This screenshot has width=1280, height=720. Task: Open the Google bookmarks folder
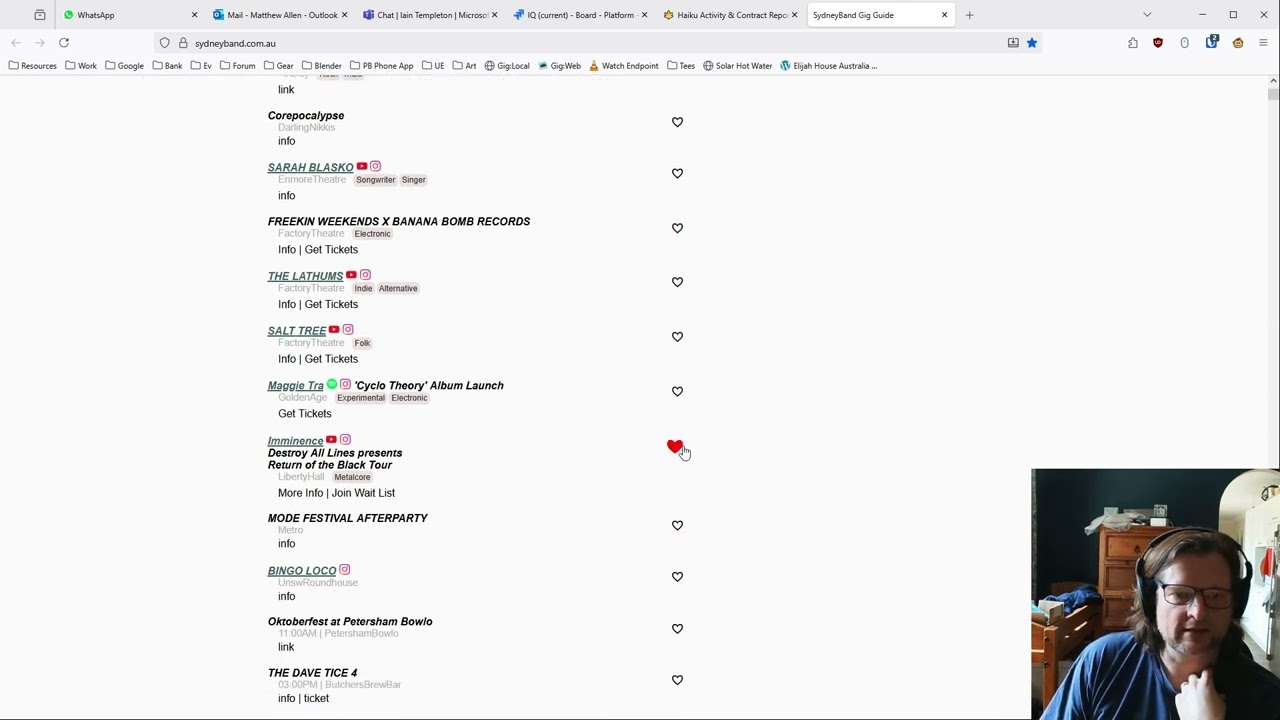point(124,66)
